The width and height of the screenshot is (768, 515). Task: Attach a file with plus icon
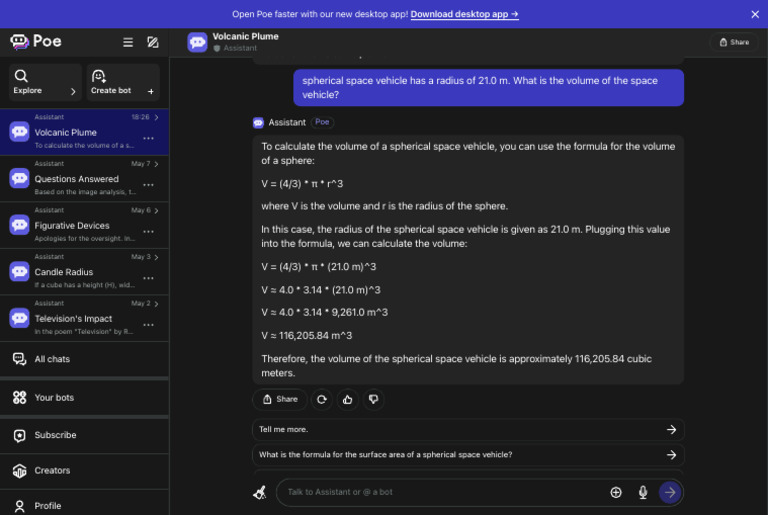616,492
